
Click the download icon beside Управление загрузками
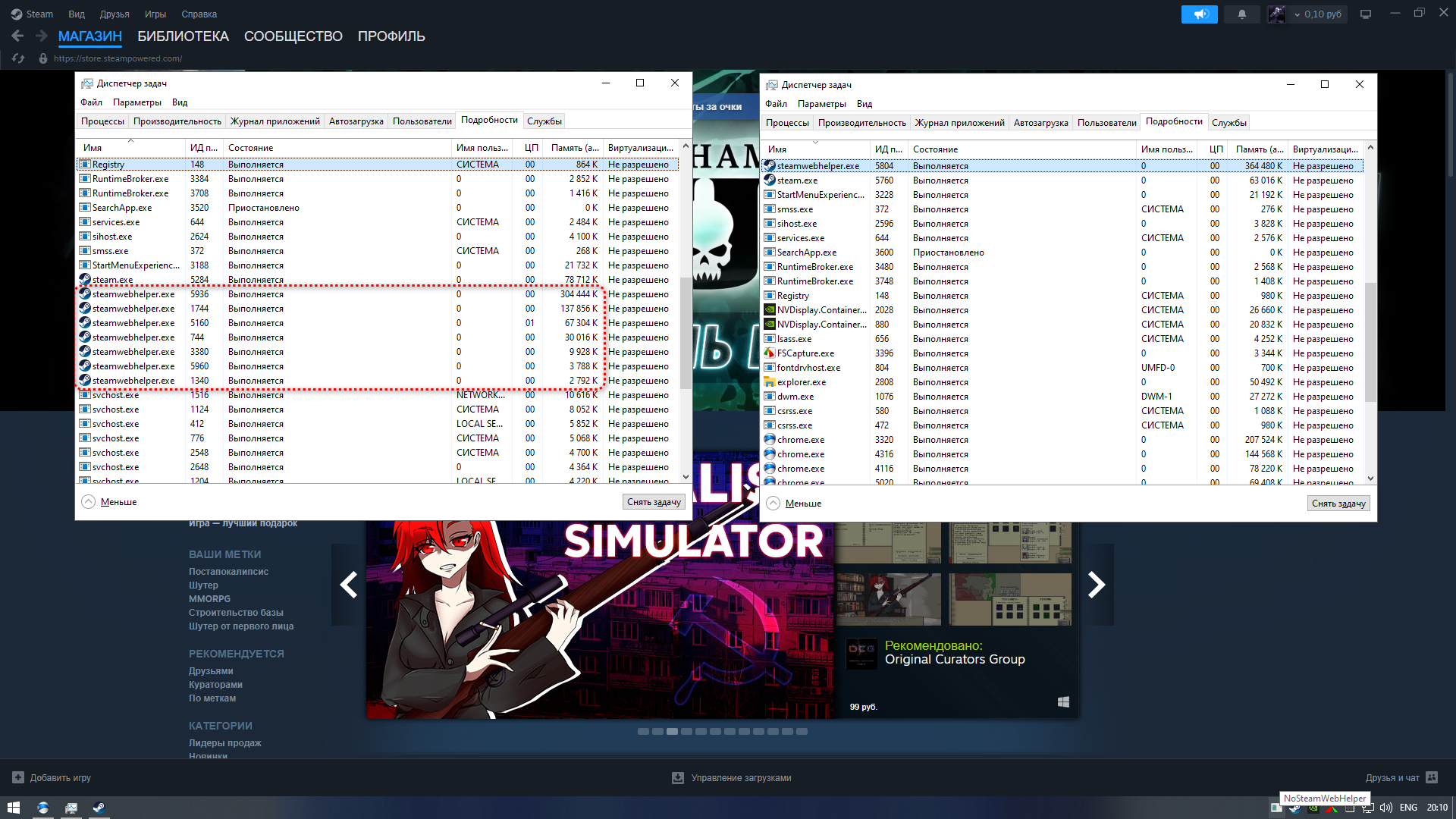[678, 777]
